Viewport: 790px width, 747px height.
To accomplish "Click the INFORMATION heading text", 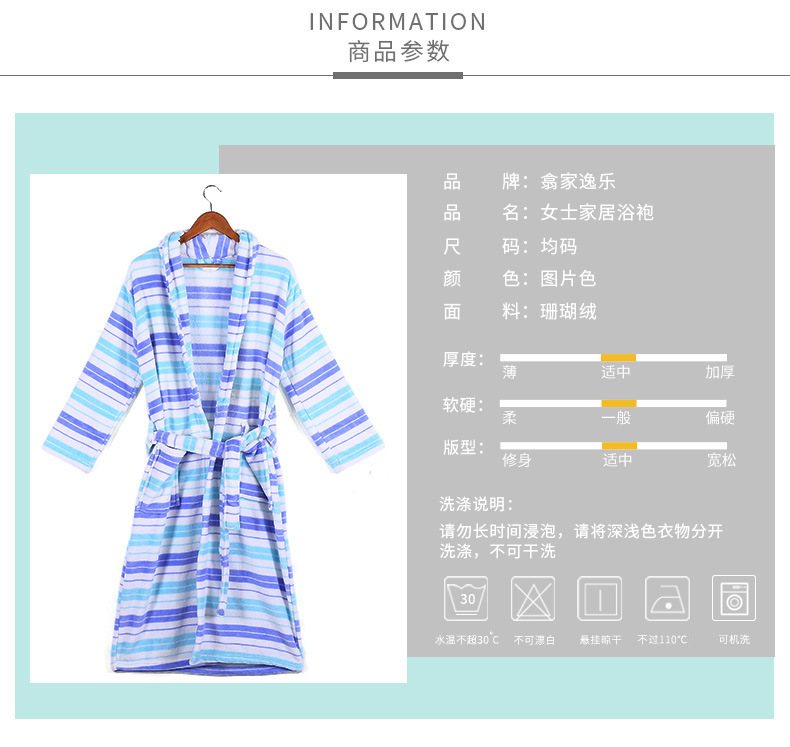I will point(398,22).
